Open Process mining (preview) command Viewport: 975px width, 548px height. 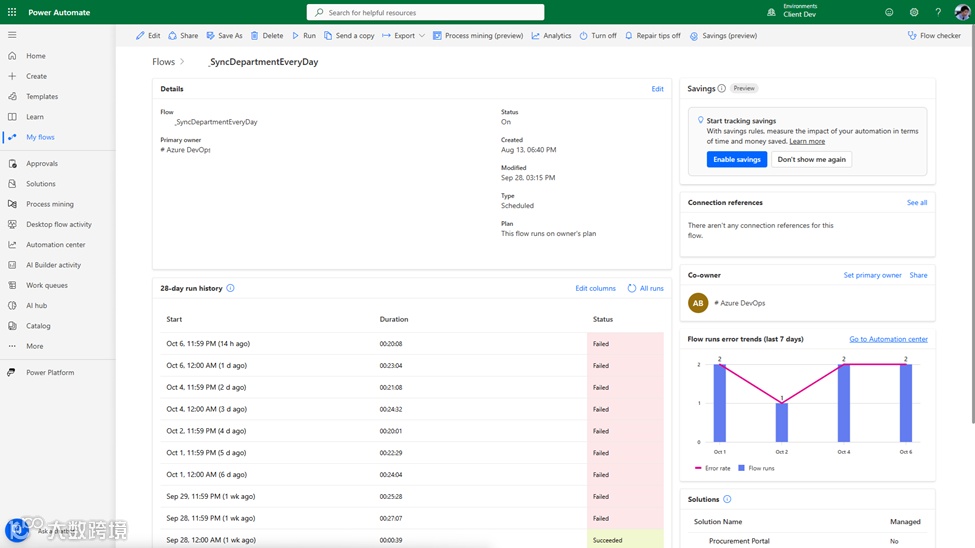pyautogui.click(x=478, y=35)
